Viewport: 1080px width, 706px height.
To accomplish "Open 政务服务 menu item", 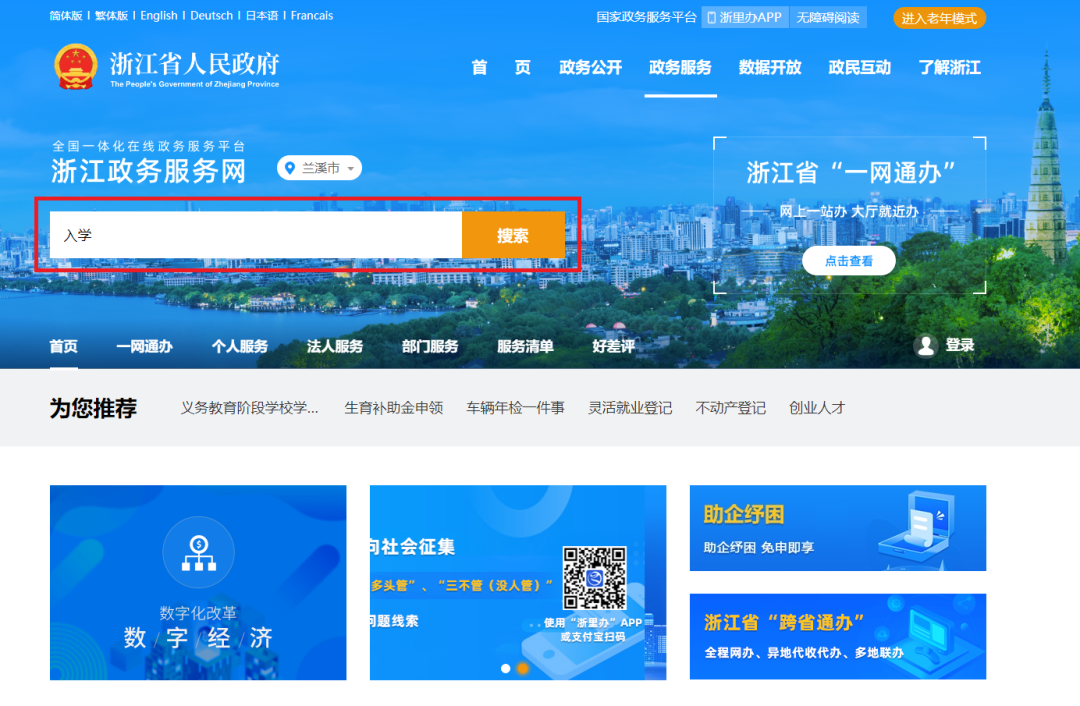I will (x=681, y=68).
